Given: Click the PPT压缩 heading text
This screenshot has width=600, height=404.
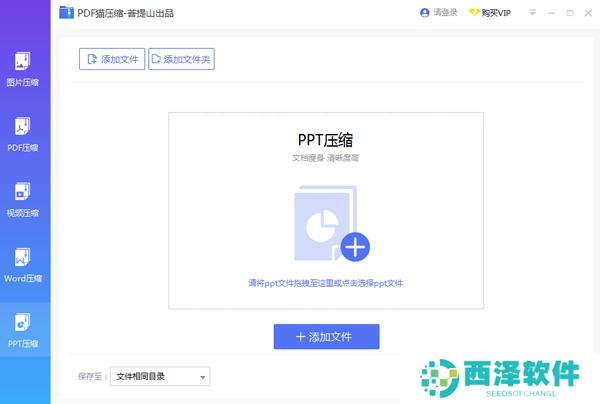Looking at the screenshot, I should [326, 140].
